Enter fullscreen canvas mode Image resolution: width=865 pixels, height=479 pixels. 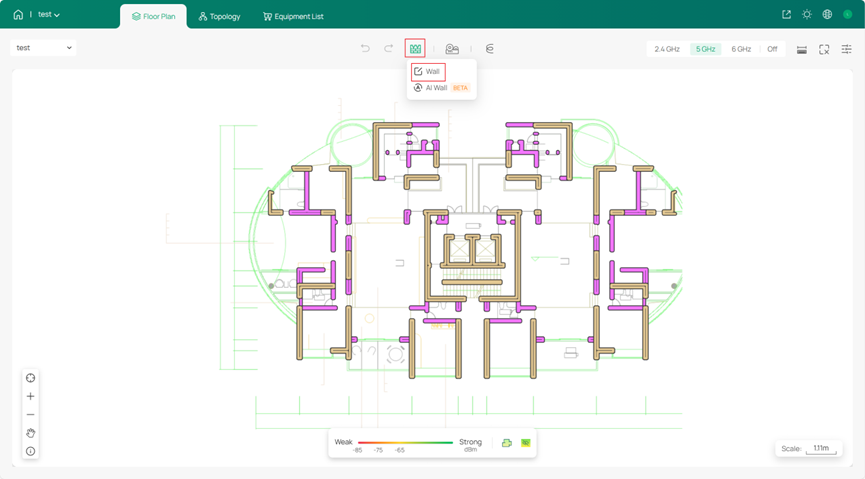[x=824, y=49]
